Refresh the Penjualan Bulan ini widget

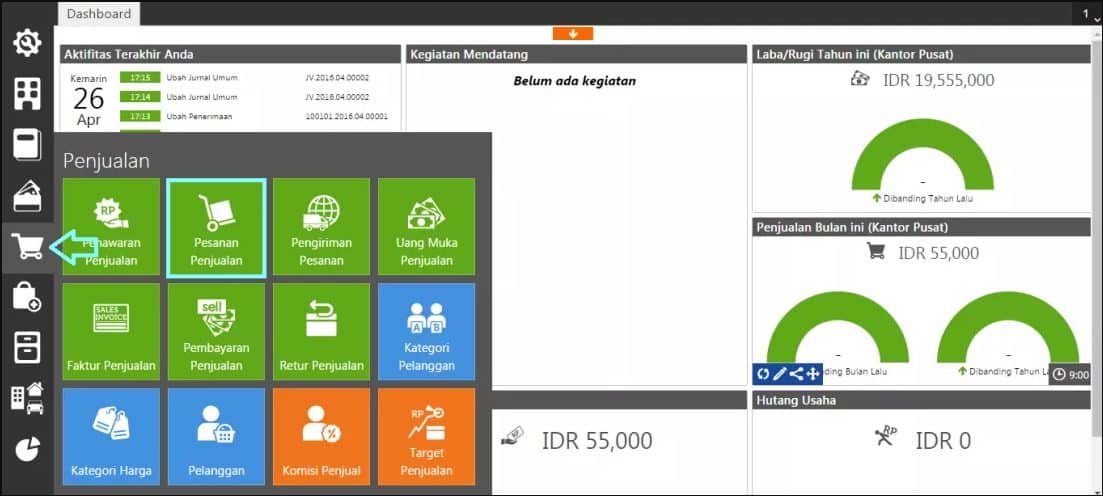762,374
